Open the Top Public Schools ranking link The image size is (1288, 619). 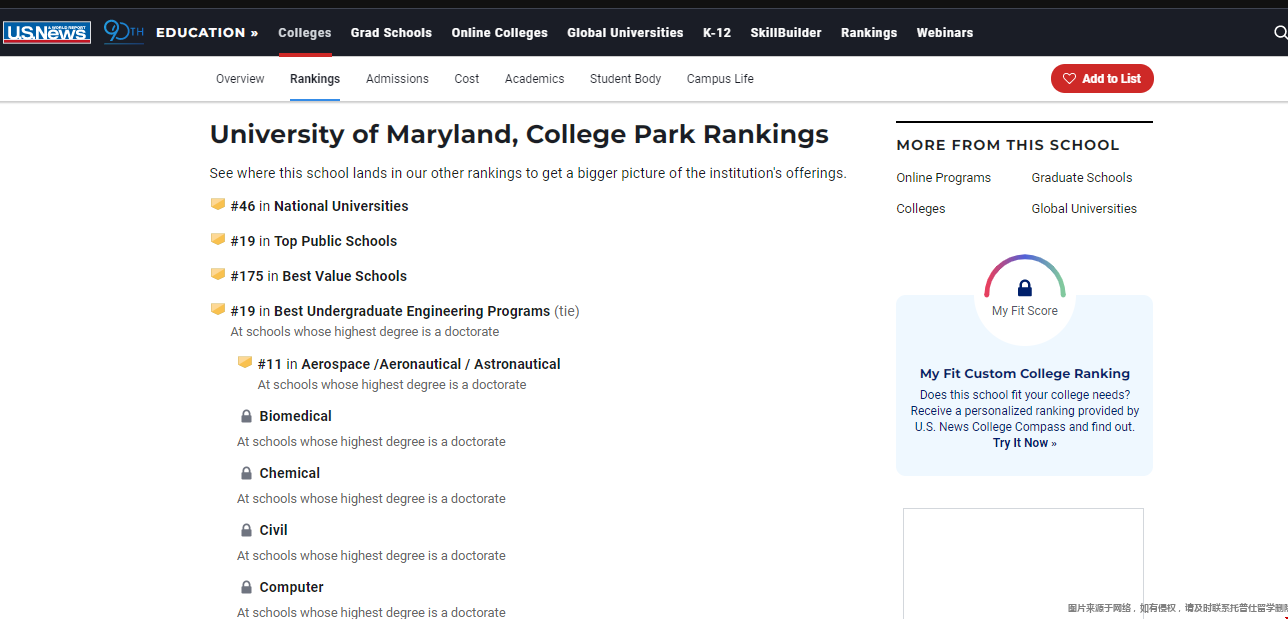click(335, 241)
